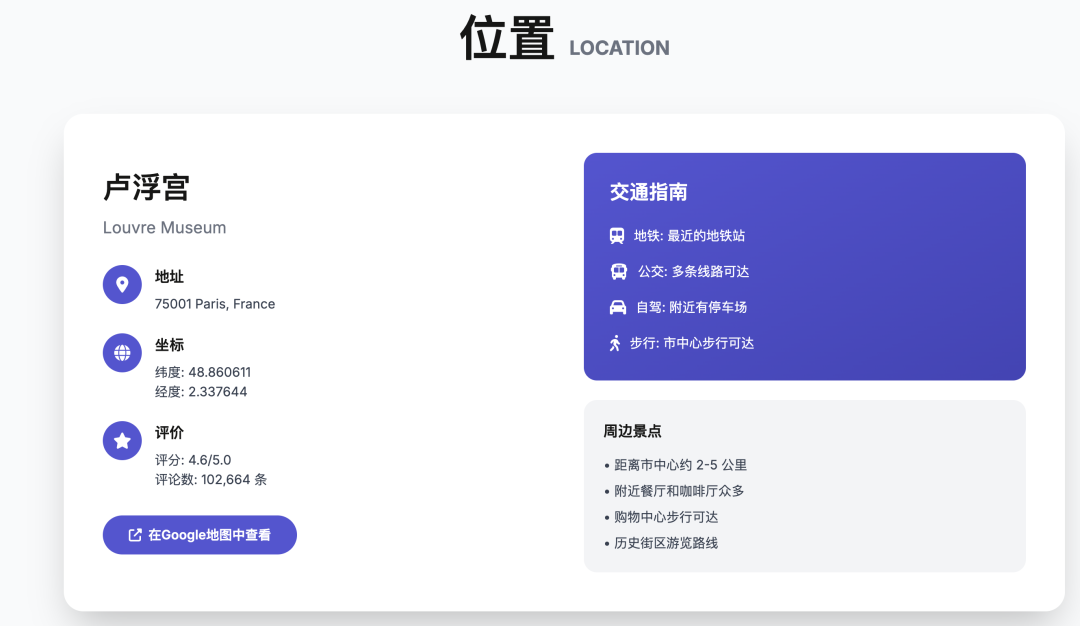Click the latitude value 48.860611
The height and width of the screenshot is (626, 1080).
click(x=220, y=373)
